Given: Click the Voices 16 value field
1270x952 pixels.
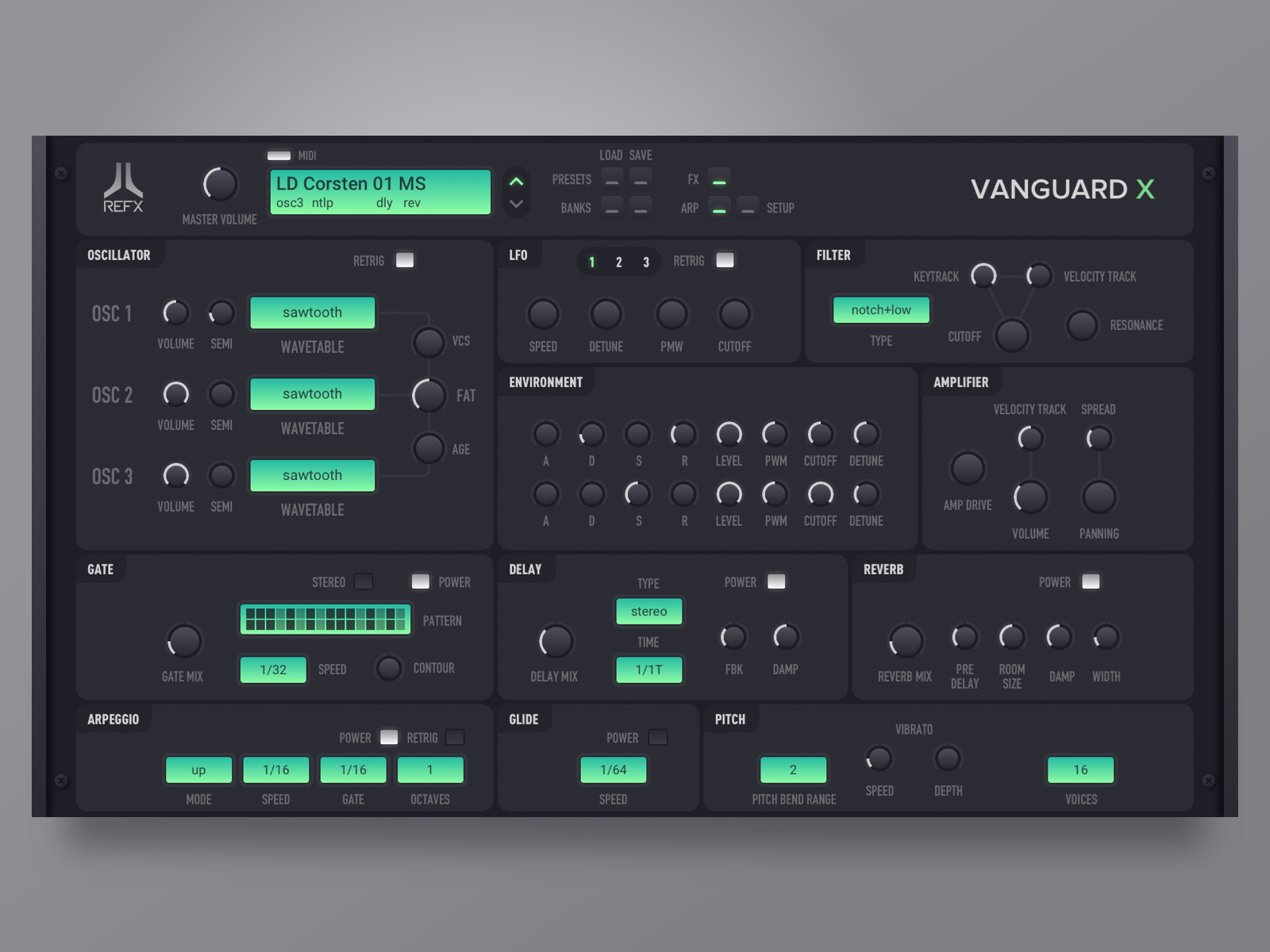Looking at the screenshot, I should coord(1081,770).
